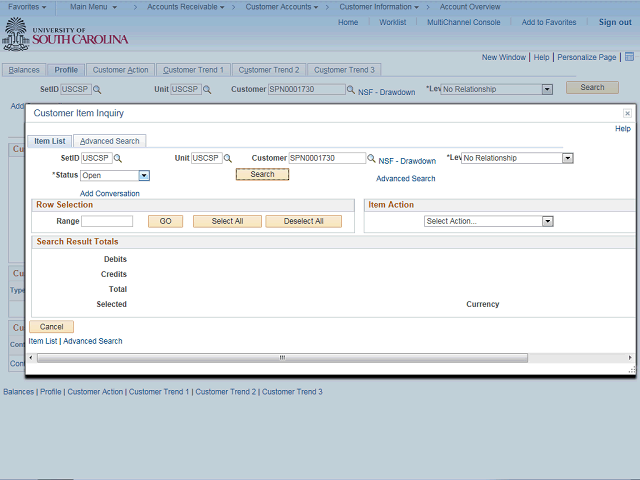Click the GO button

[165, 221]
